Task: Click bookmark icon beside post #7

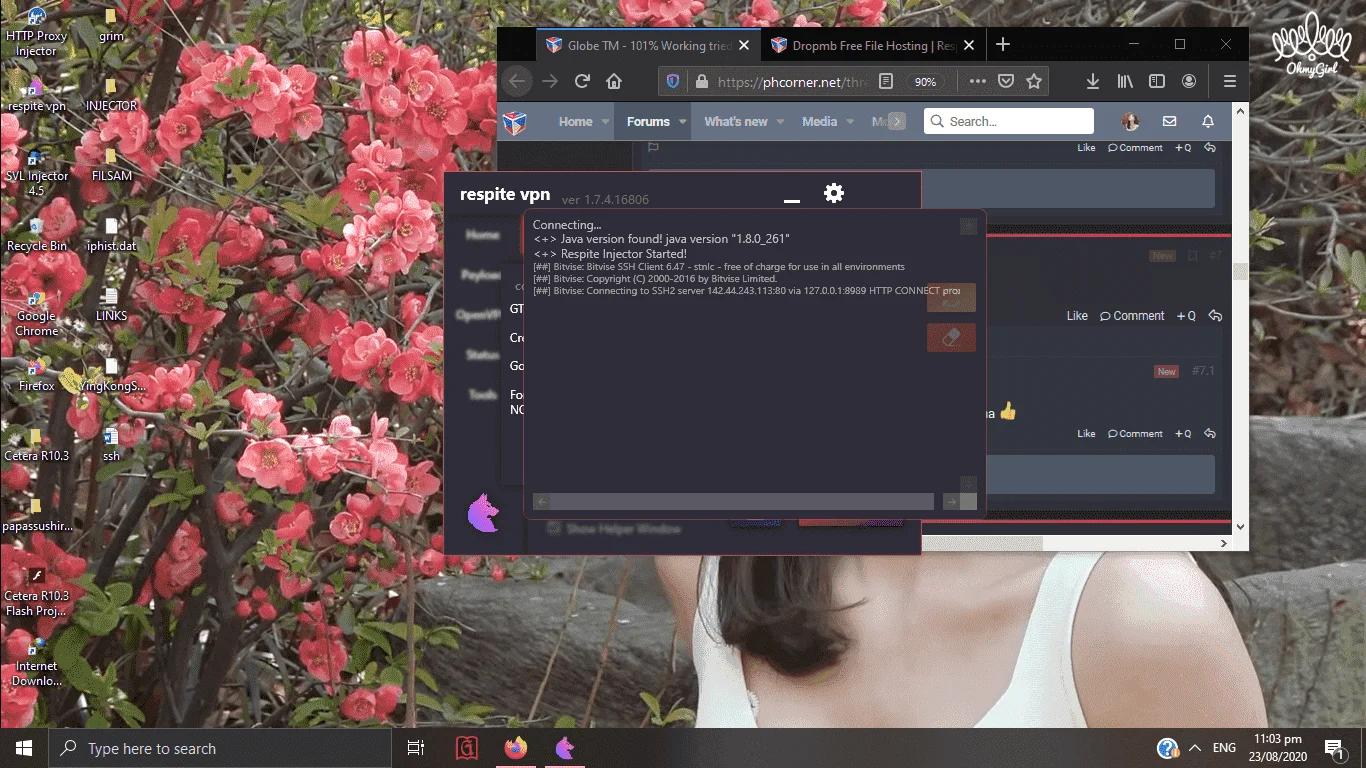Action: pos(1192,256)
